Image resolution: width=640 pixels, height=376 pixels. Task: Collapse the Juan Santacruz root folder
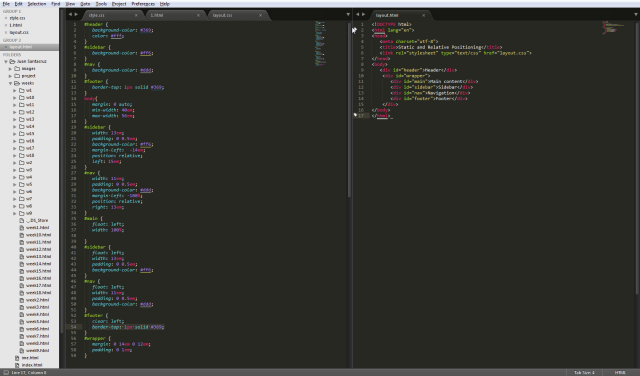pyautogui.click(x=6, y=62)
